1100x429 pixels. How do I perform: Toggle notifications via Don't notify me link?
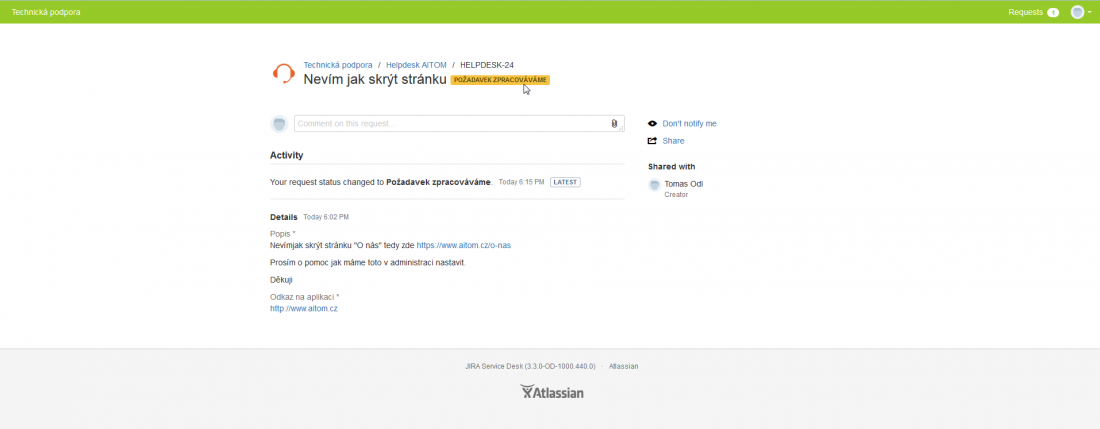(689, 124)
